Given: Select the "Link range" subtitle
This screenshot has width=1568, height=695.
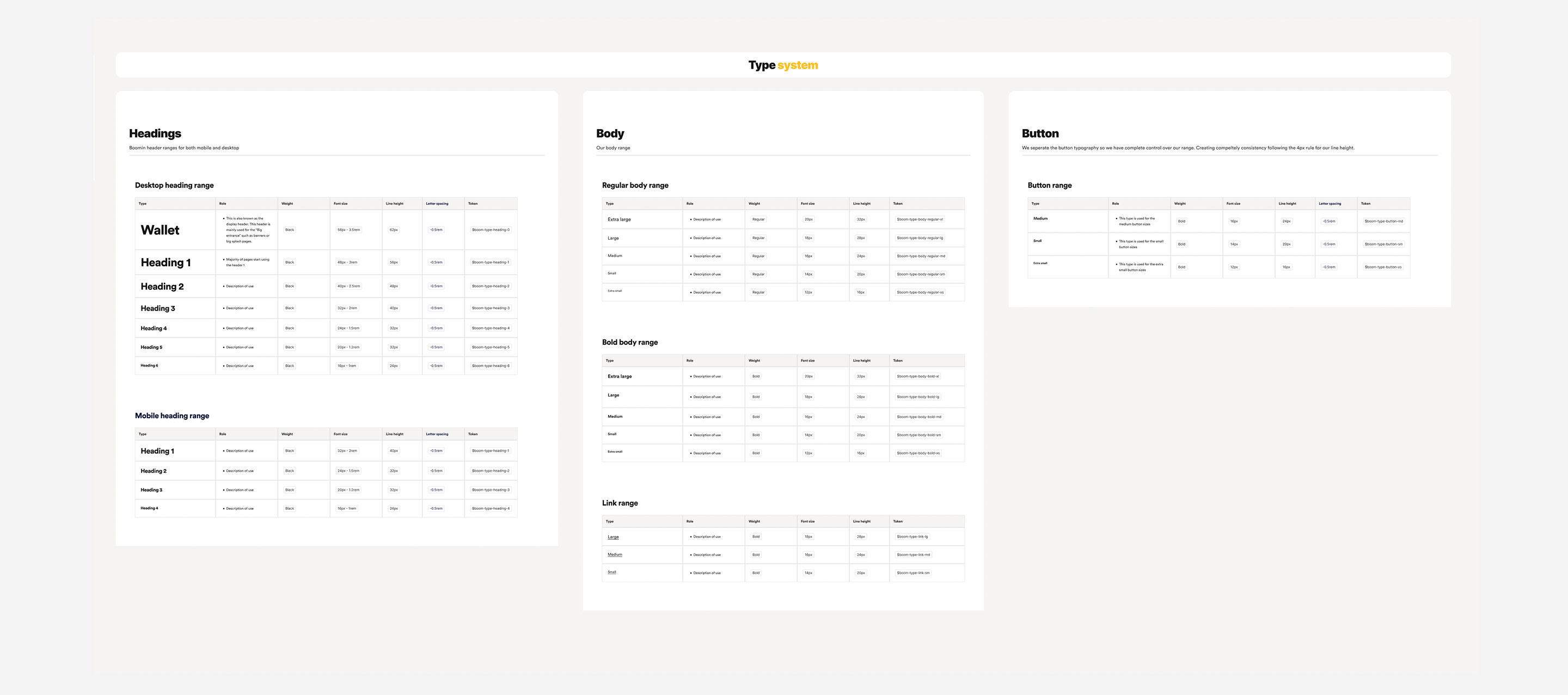Looking at the screenshot, I should click(x=620, y=503).
